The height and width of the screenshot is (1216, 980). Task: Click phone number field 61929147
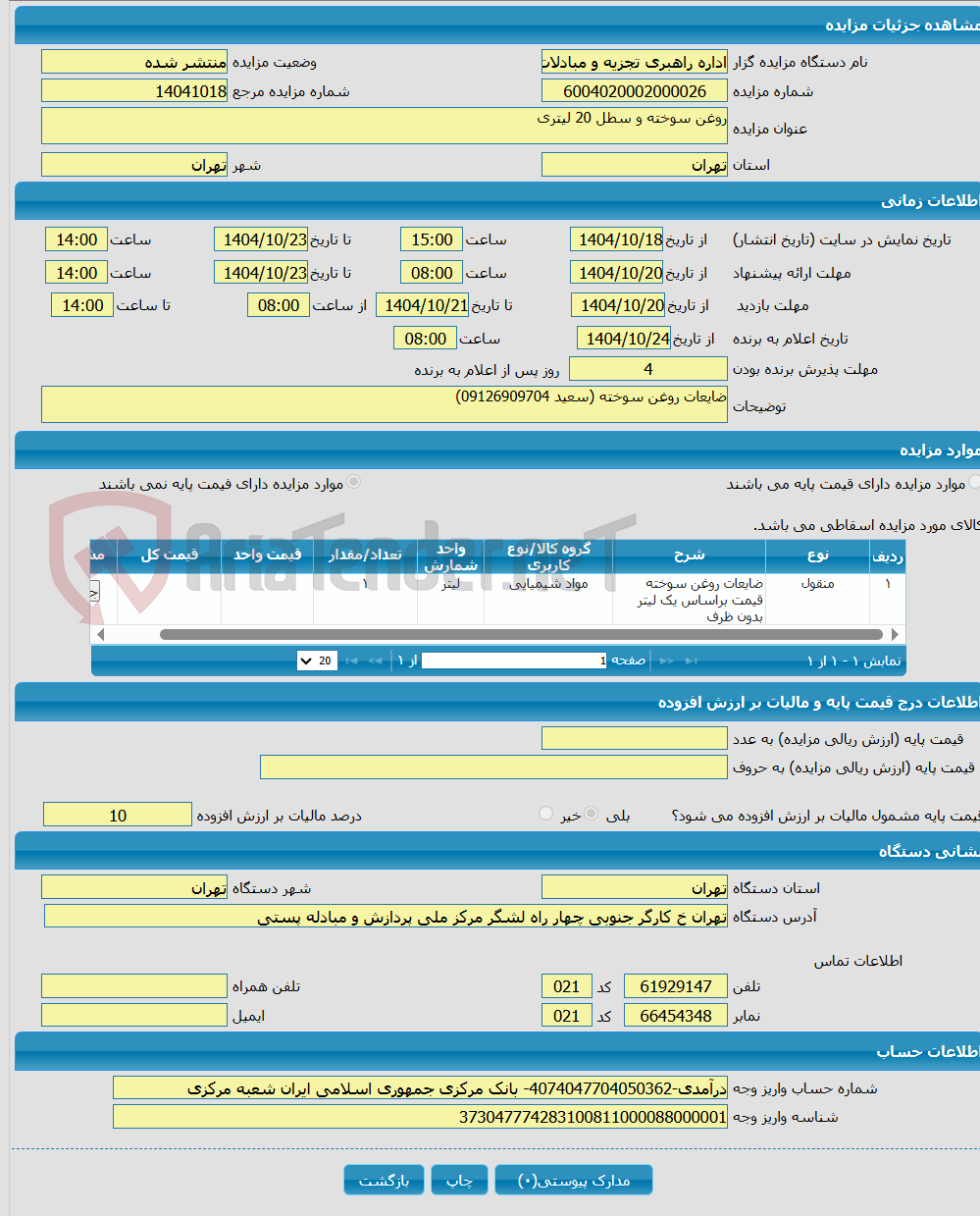[676, 985]
